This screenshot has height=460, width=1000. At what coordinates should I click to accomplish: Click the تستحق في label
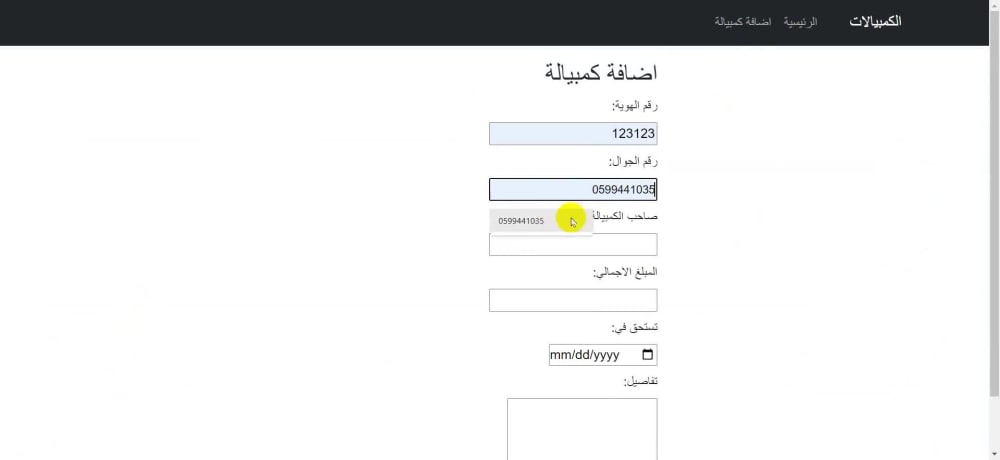[x=635, y=327]
